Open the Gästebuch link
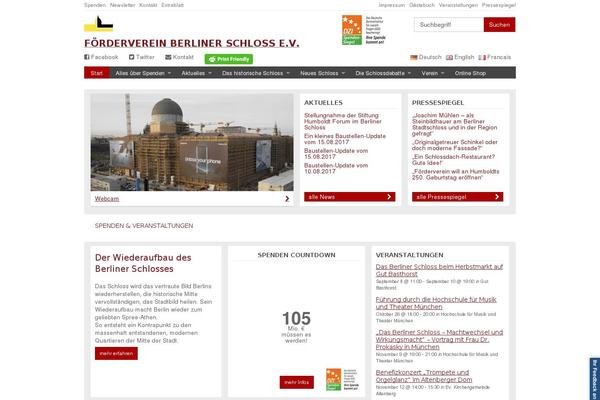Viewport: 600px width, 400px height. tap(422, 5)
